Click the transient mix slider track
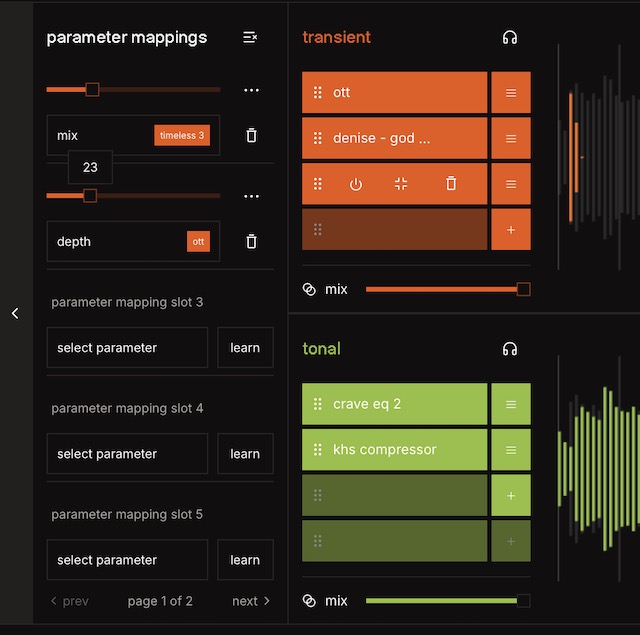640x635 pixels. tap(440, 289)
